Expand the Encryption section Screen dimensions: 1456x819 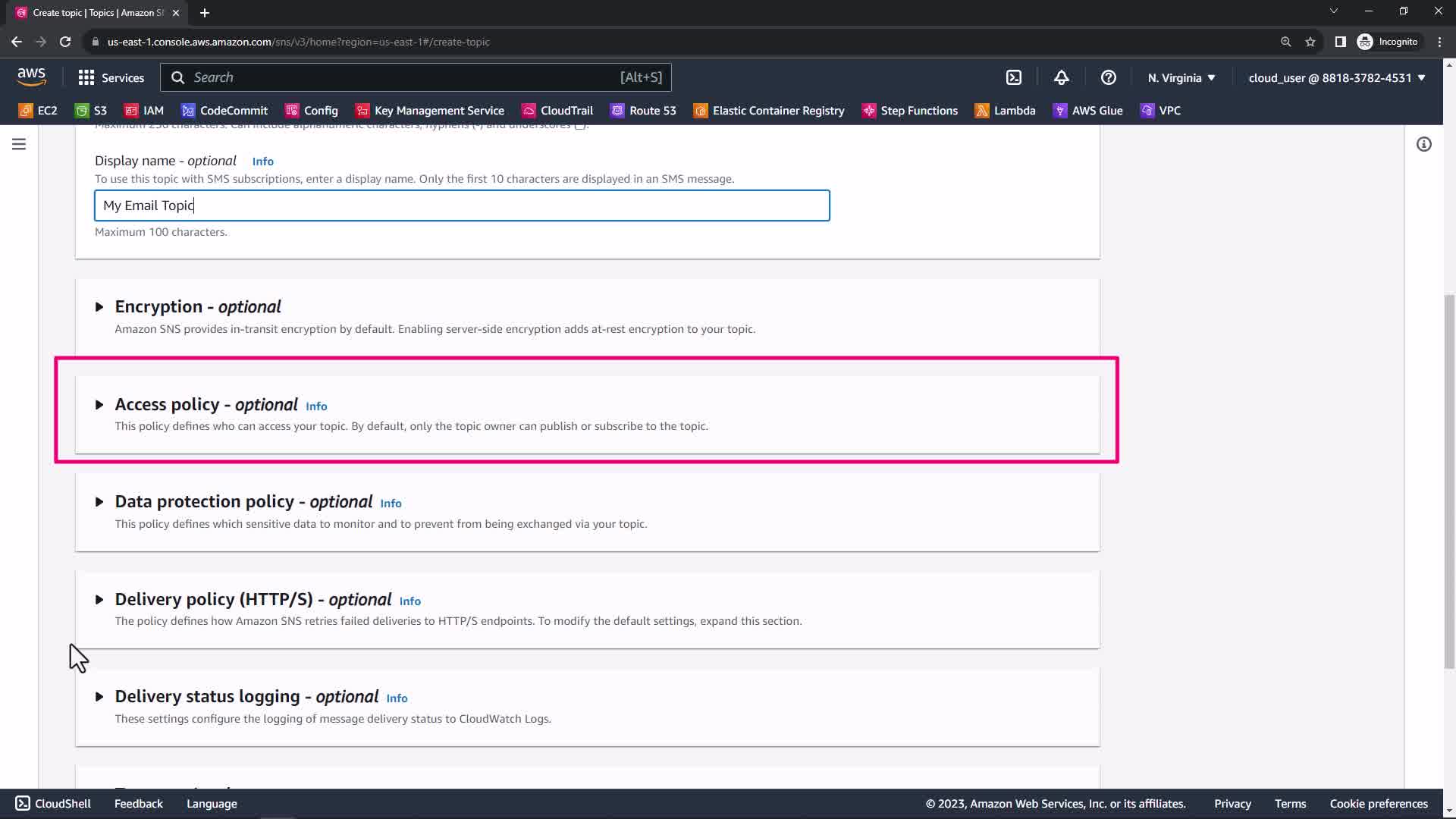99,307
